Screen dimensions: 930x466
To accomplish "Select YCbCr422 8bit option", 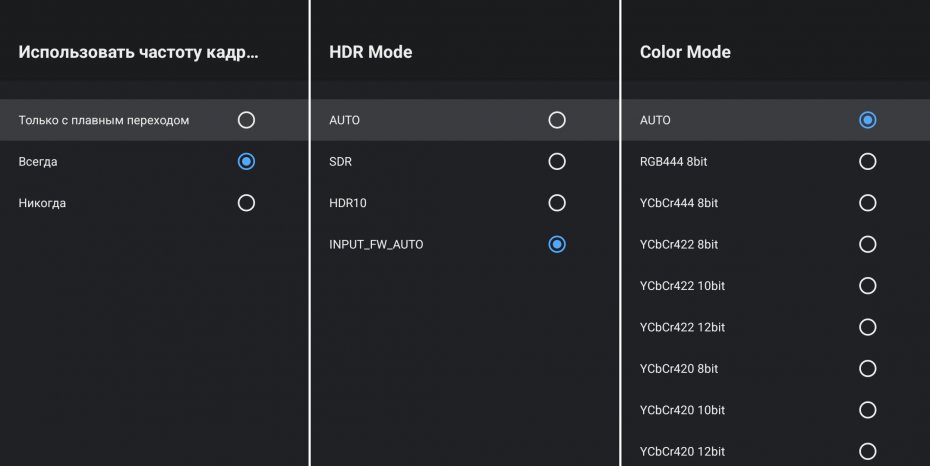I will (x=867, y=244).
